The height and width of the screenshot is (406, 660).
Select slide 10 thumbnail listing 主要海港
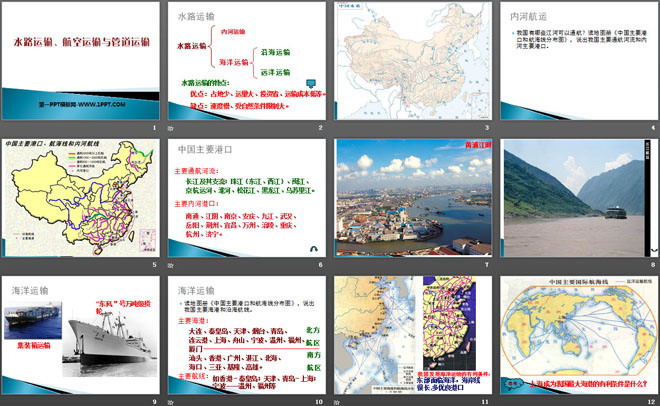click(247, 335)
